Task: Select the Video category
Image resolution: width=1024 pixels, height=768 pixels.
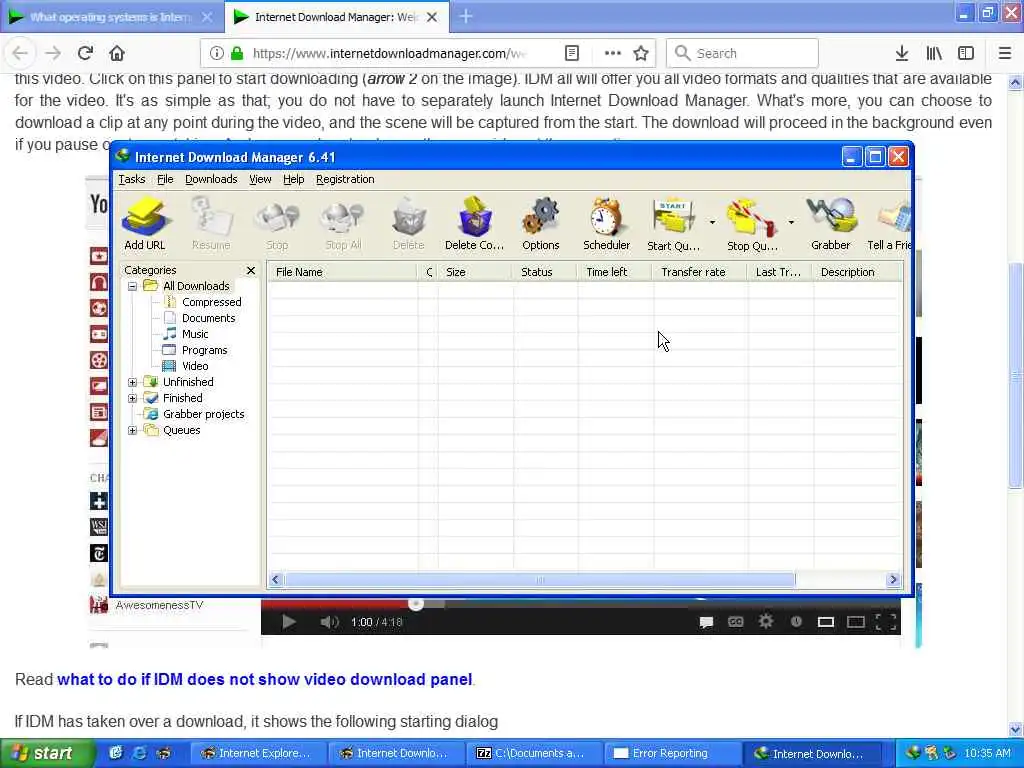Action: tap(195, 366)
